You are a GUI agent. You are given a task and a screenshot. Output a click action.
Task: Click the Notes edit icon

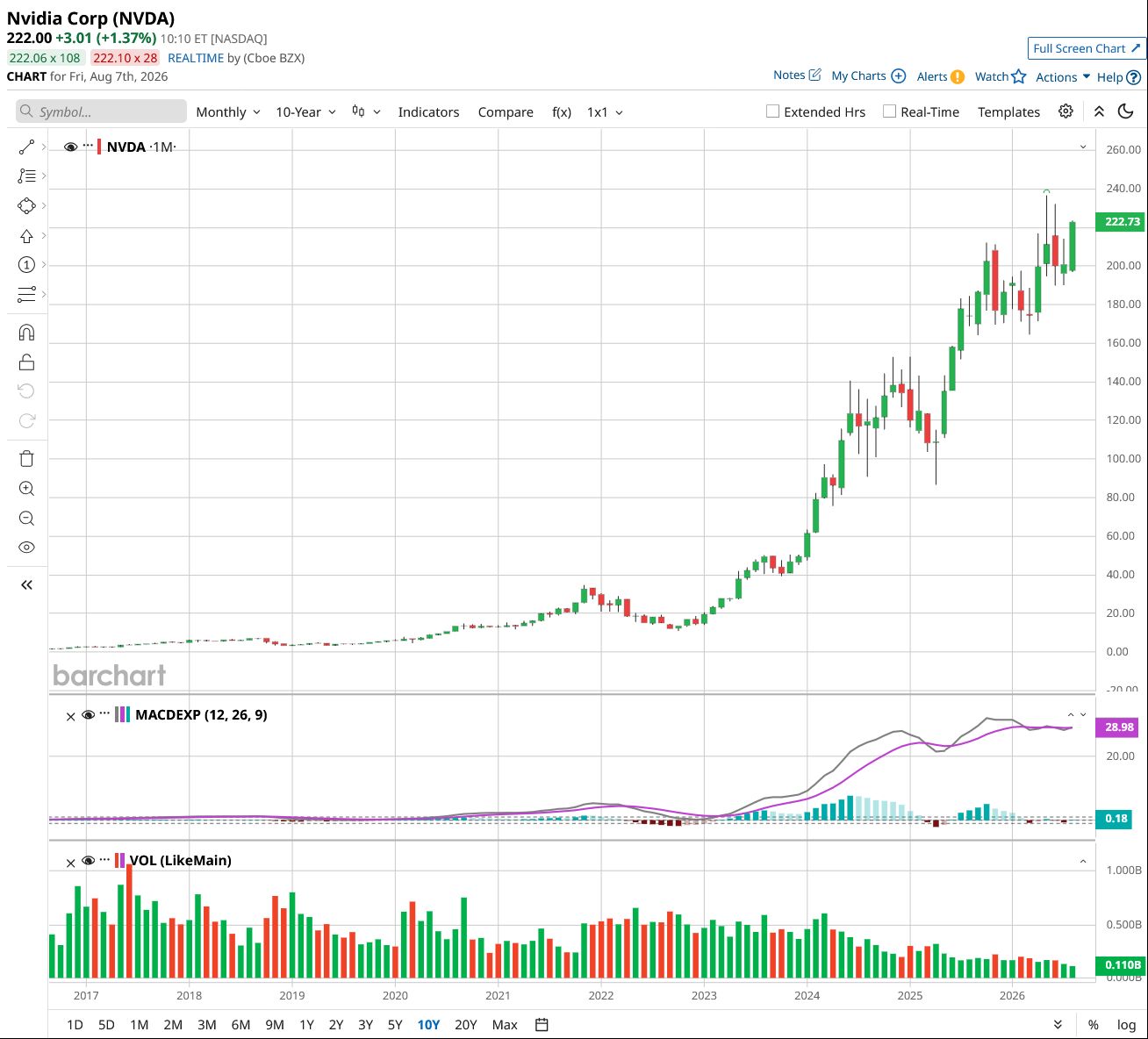(x=814, y=75)
